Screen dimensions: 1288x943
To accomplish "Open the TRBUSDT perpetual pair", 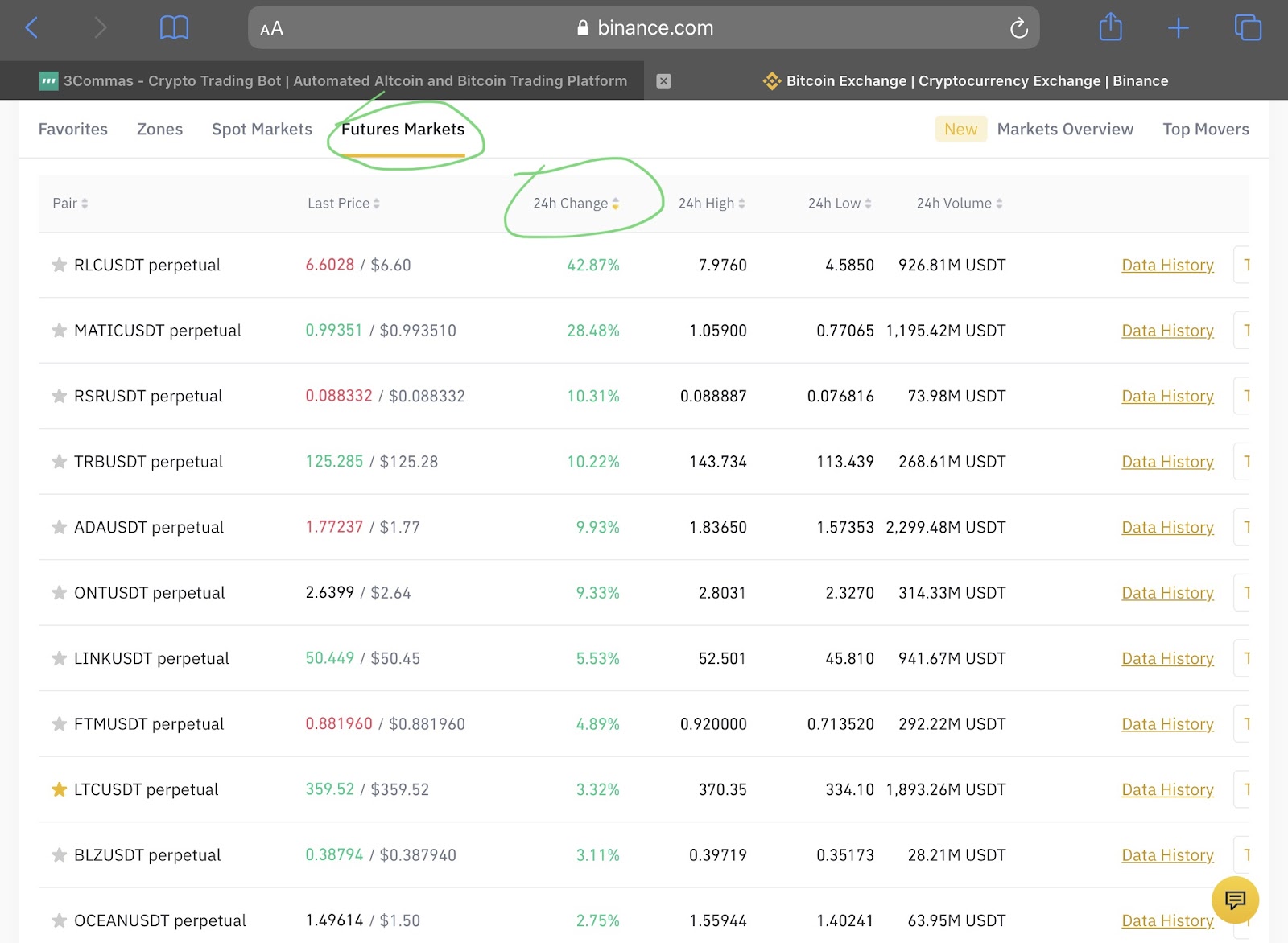I will click(x=149, y=462).
